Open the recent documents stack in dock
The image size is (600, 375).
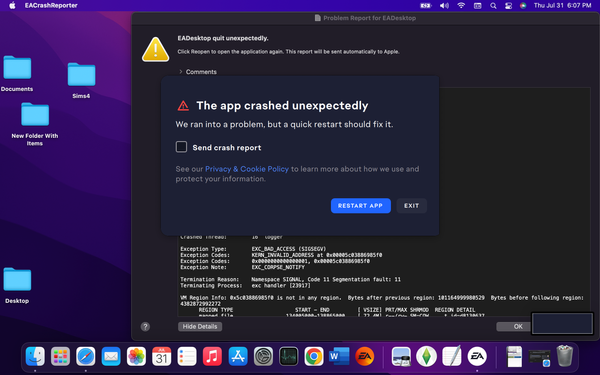click(514, 356)
